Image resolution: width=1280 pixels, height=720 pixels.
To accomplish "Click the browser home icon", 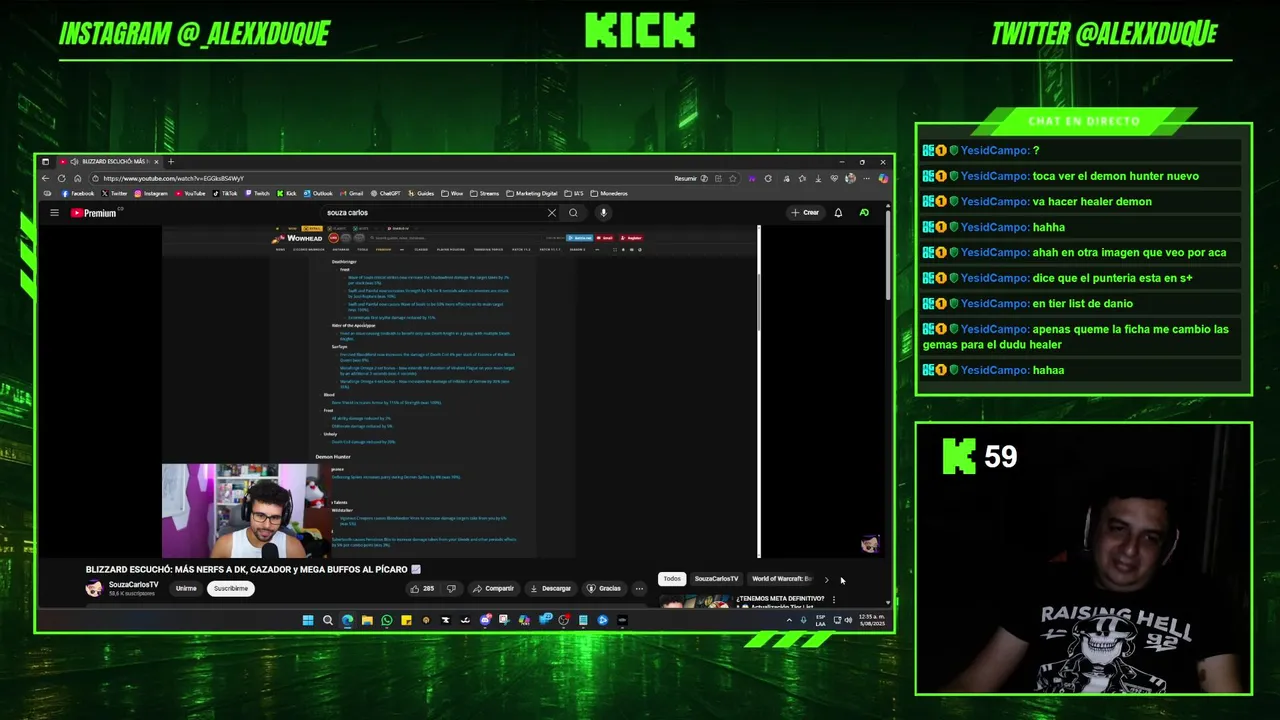I will point(77,178).
